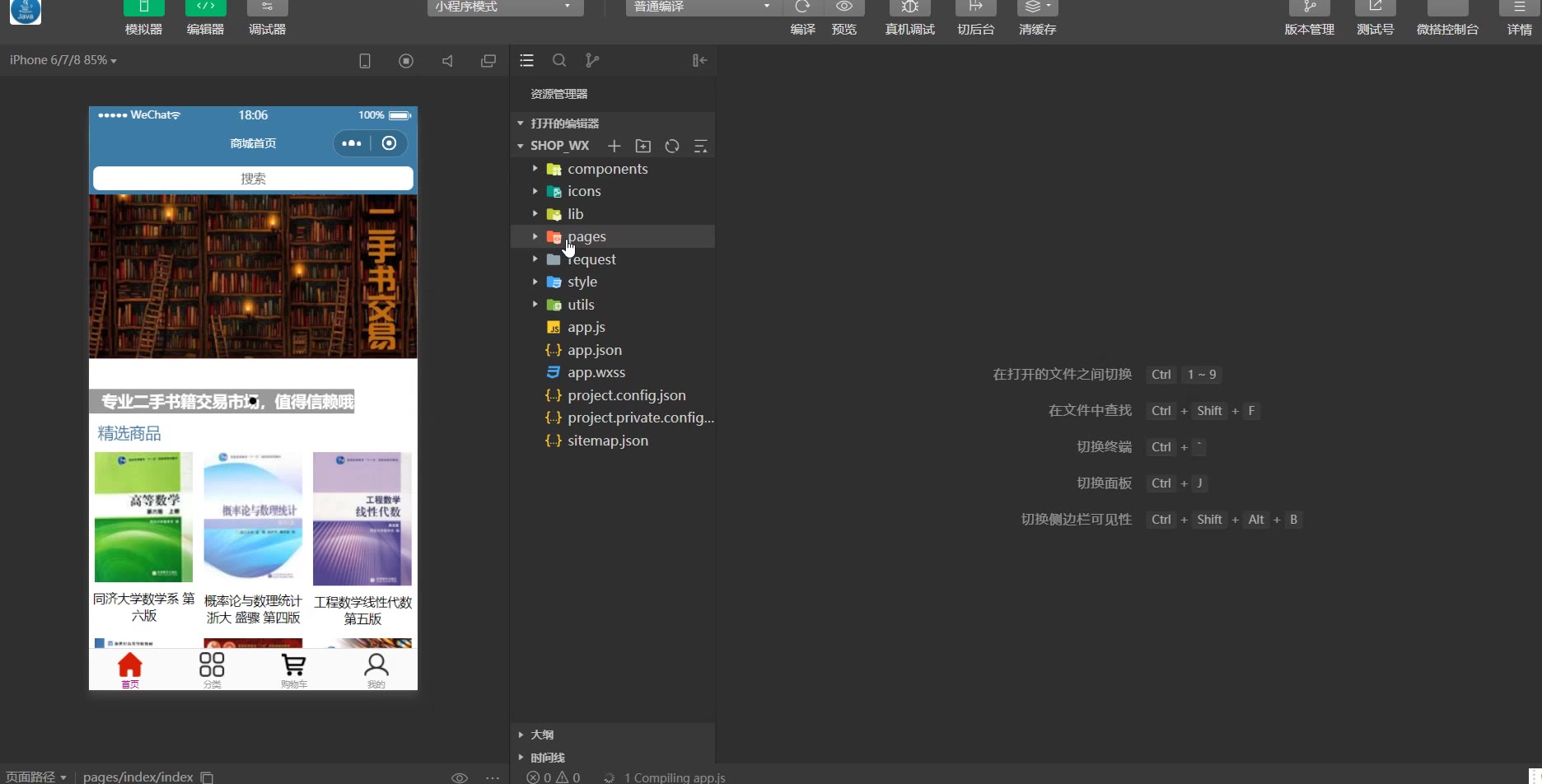Open 版本管理 version management

coord(1309,8)
